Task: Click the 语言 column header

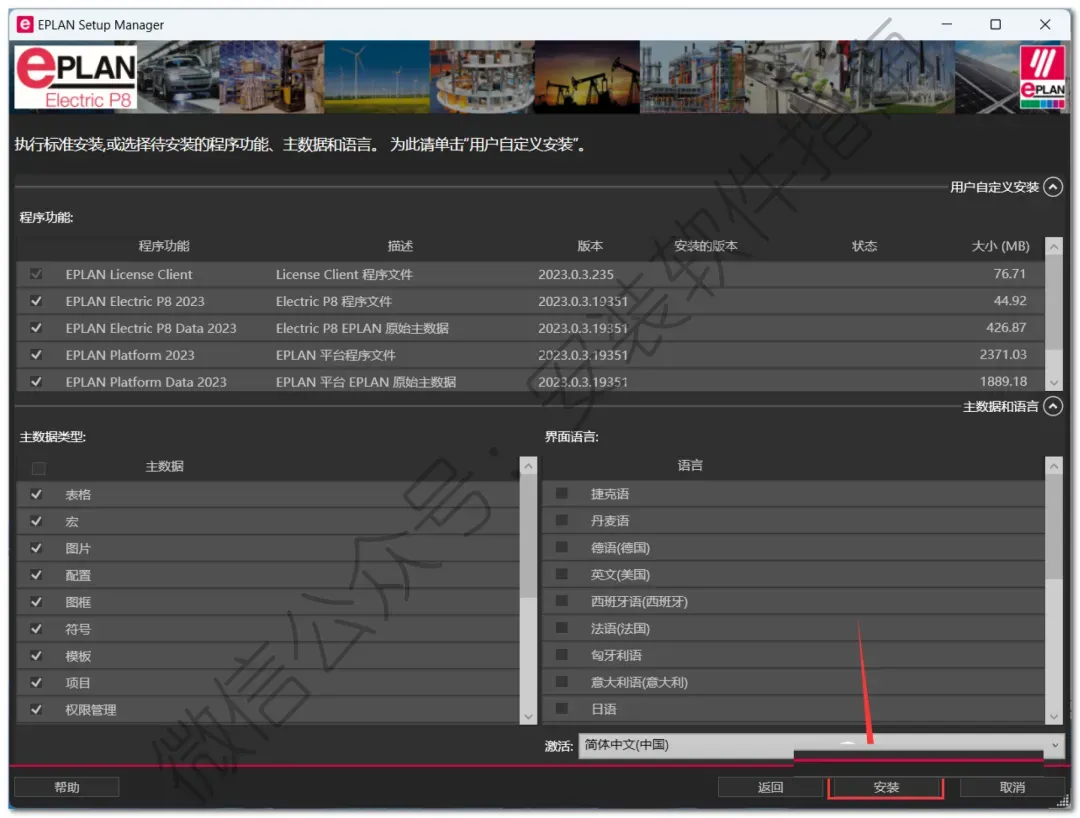Action: (x=689, y=466)
